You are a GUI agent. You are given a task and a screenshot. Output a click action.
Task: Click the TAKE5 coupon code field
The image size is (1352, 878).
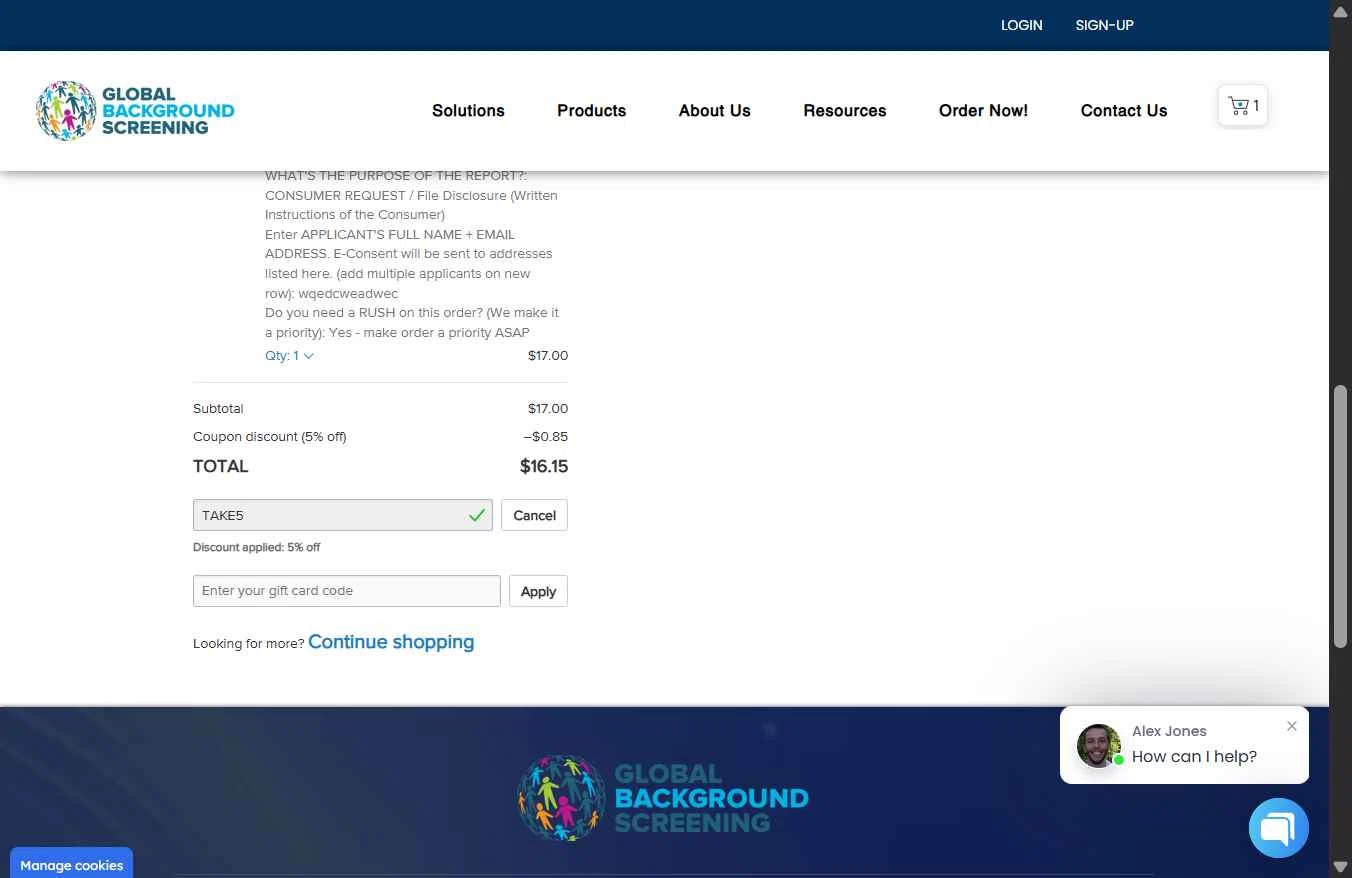[342, 515]
